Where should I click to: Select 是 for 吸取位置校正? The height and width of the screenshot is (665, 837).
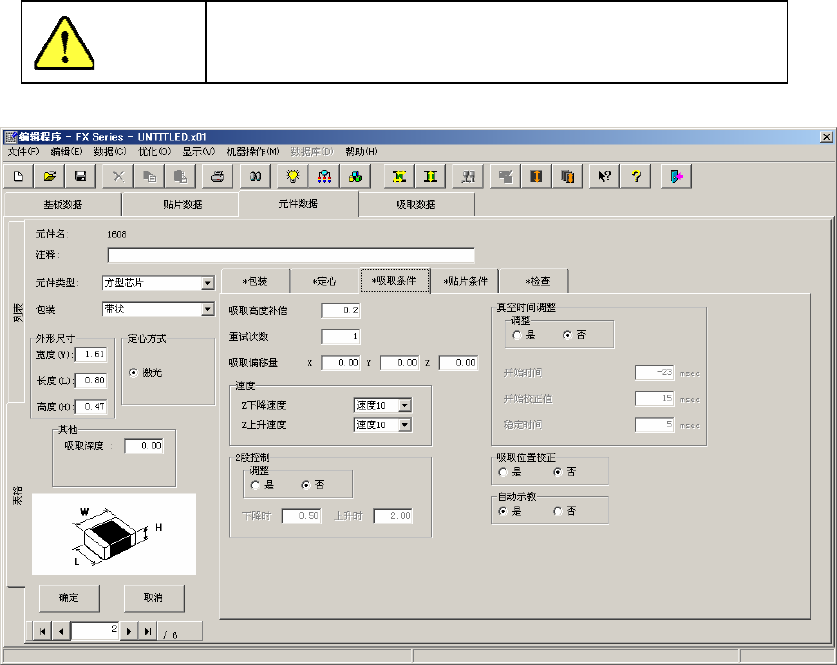(503, 471)
